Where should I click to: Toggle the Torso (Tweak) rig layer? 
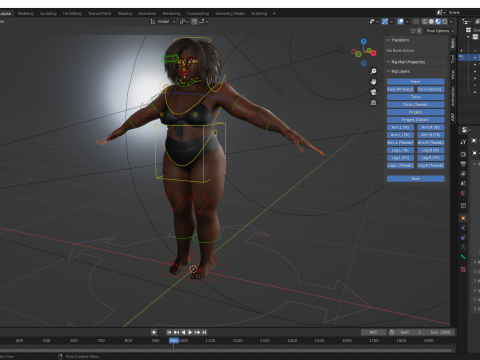click(x=415, y=105)
